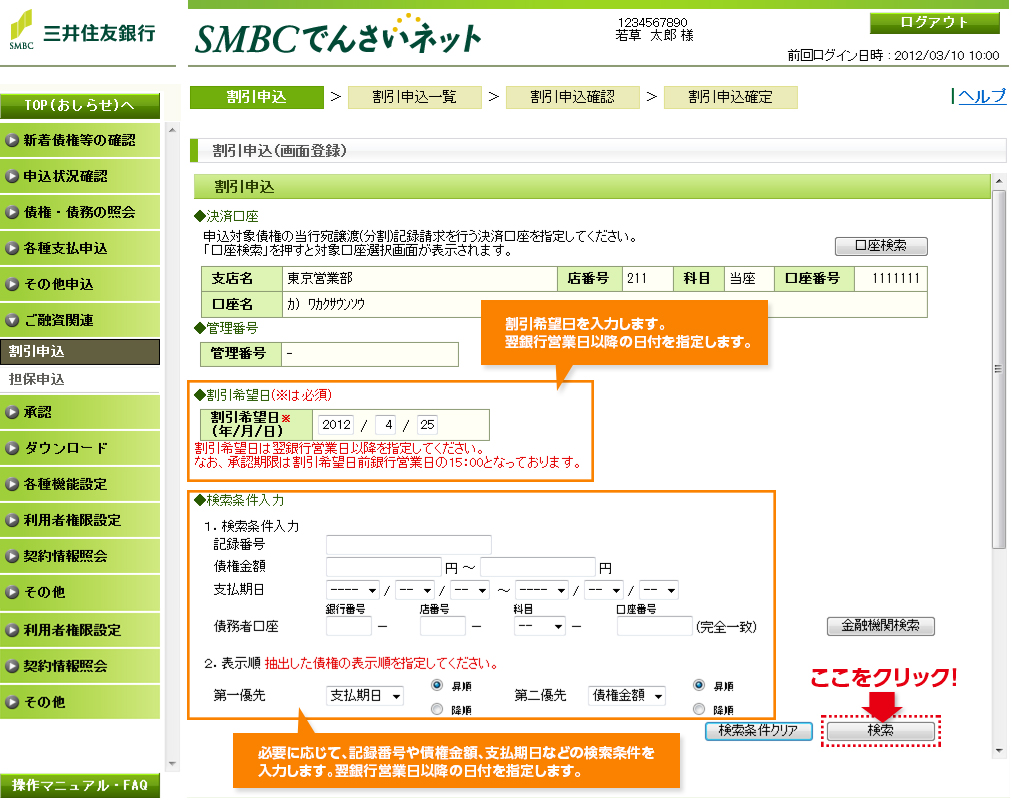Click the form panel scroll-down arrow
This screenshot has width=1012, height=800.
(x=999, y=751)
